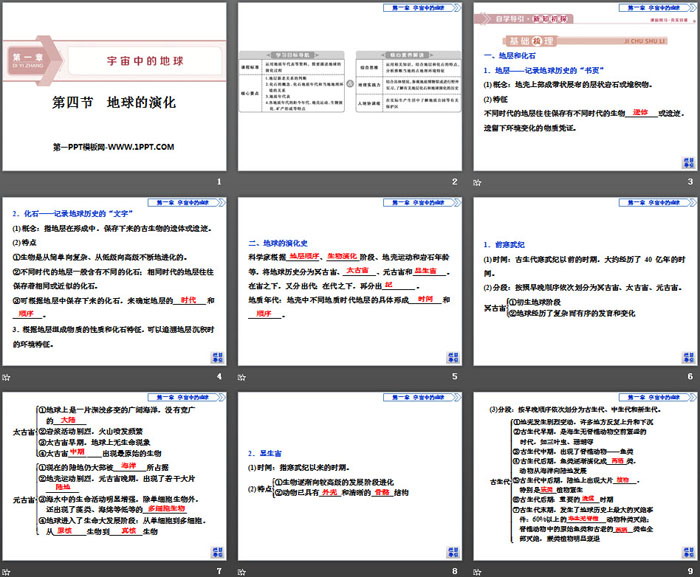Click the animation star under slide 5
The image size is (700, 577).
241,376
